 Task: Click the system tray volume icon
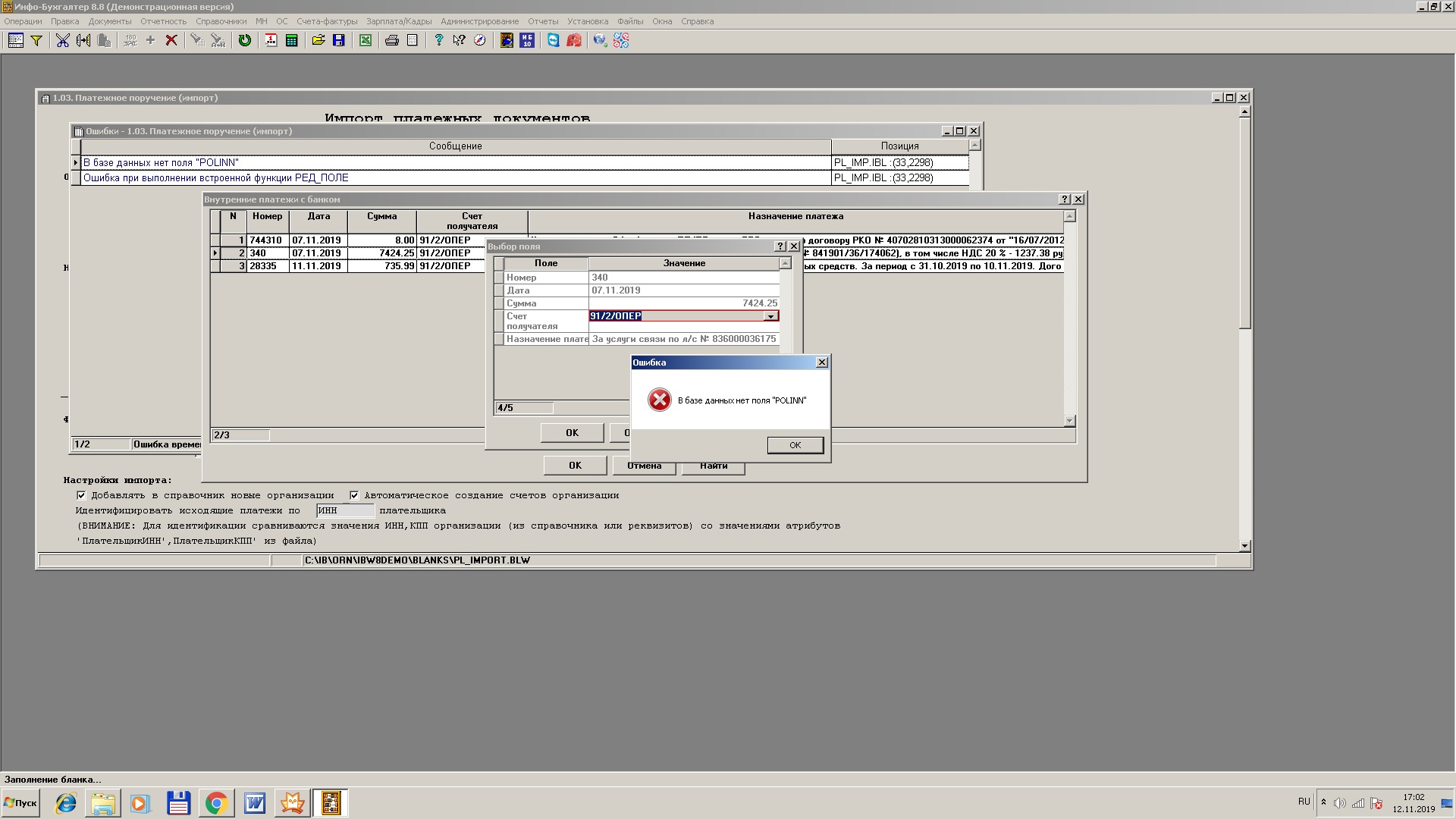tap(1340, 803)
